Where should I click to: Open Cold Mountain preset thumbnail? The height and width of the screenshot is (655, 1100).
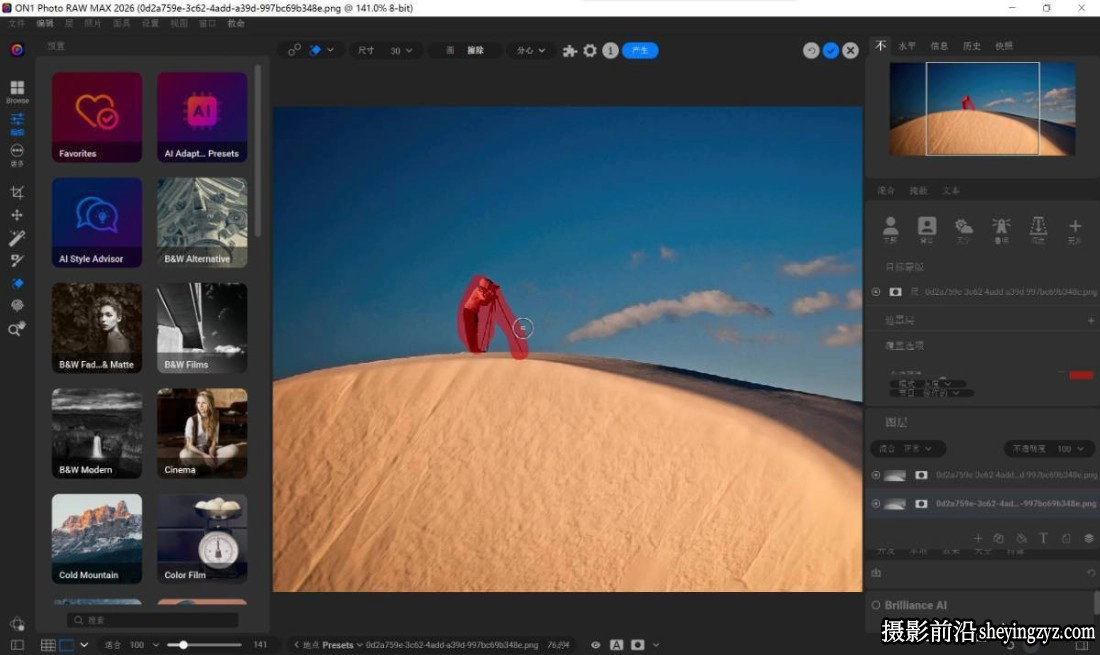click(x=97, y=539)
